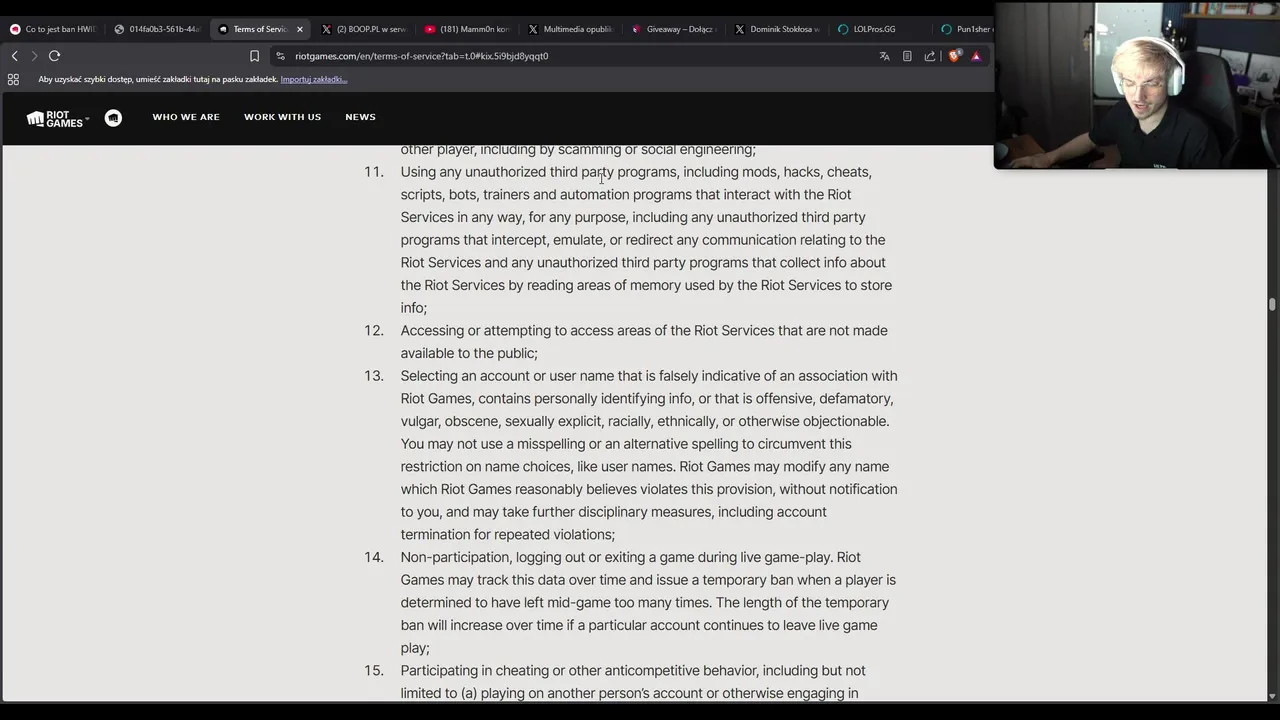Switch to the Multimedia opublikowane tab

(570, 29)
